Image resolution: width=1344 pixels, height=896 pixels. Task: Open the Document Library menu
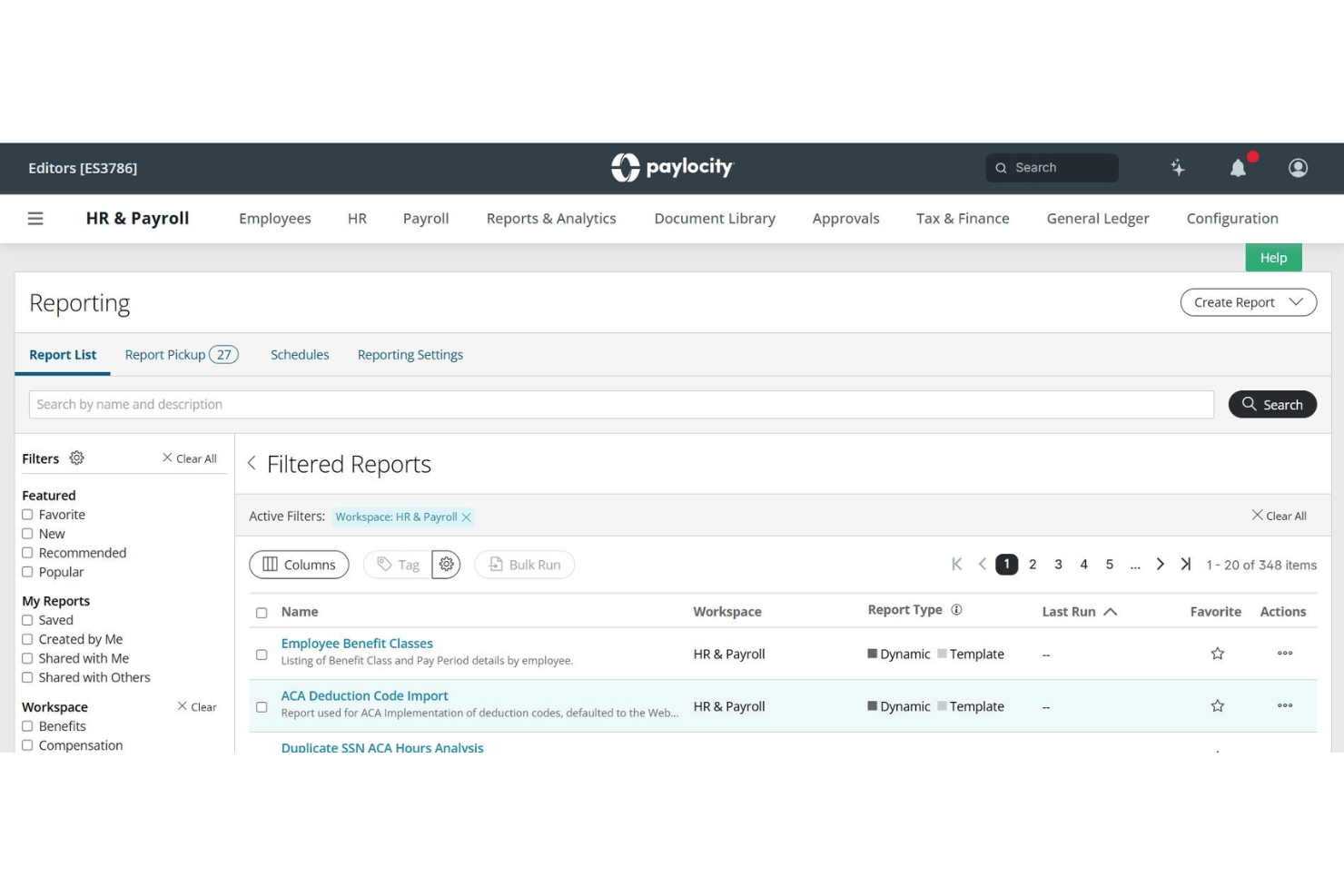(x=715, y=219)
